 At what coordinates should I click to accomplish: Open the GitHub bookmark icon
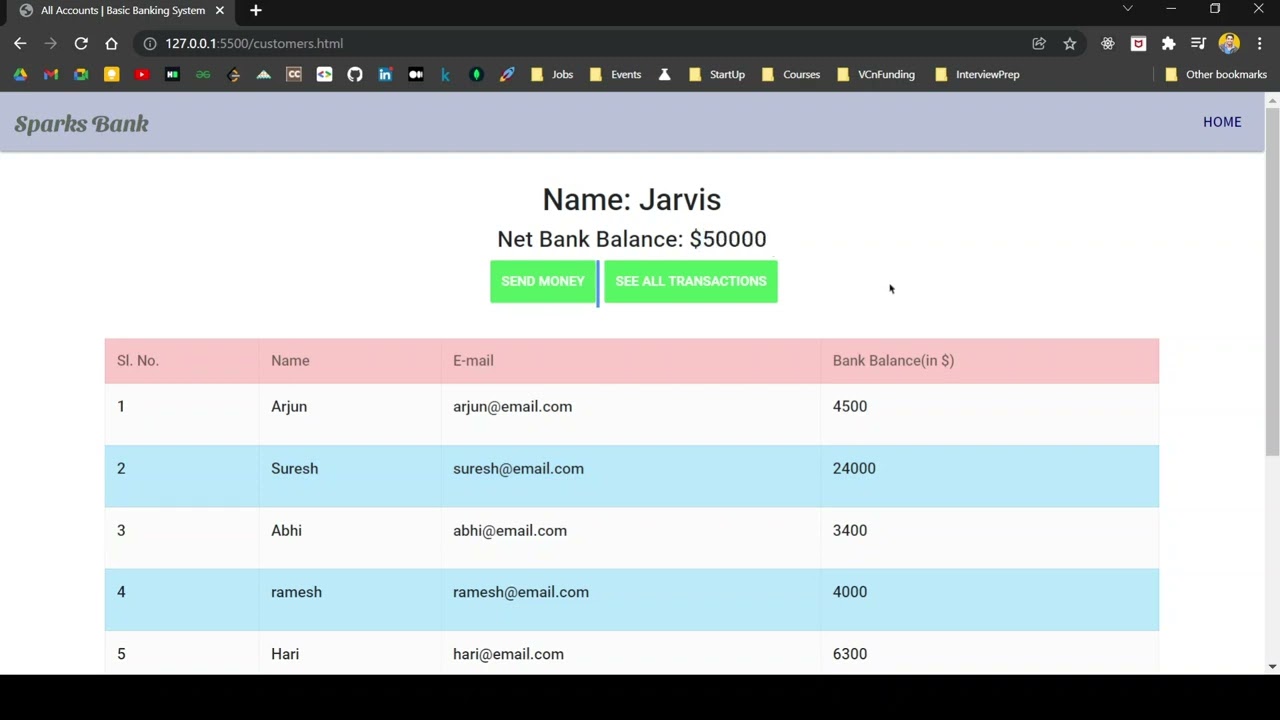coord(355,74)
